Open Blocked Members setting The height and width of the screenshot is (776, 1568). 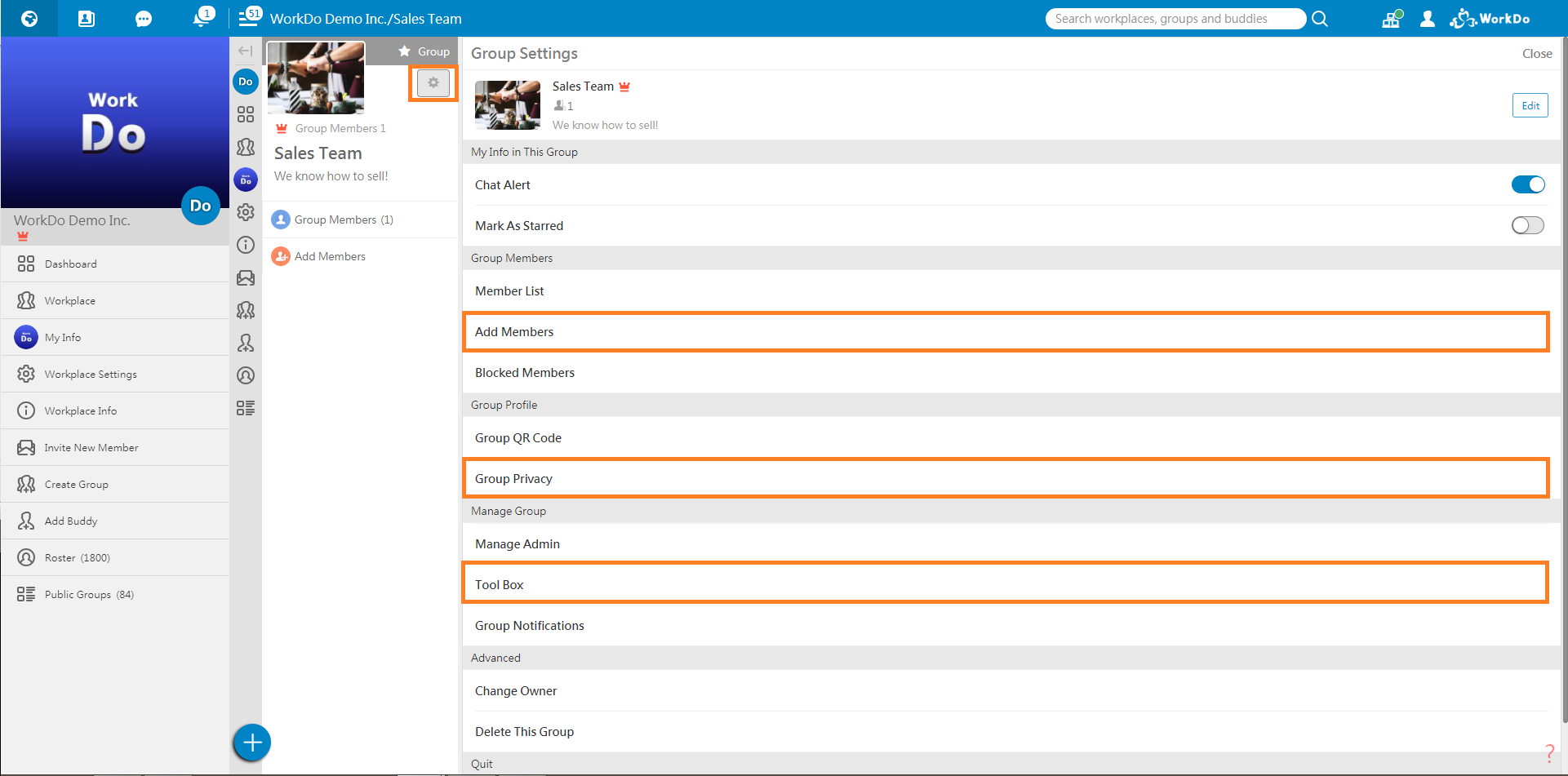tap(1011, 372)
